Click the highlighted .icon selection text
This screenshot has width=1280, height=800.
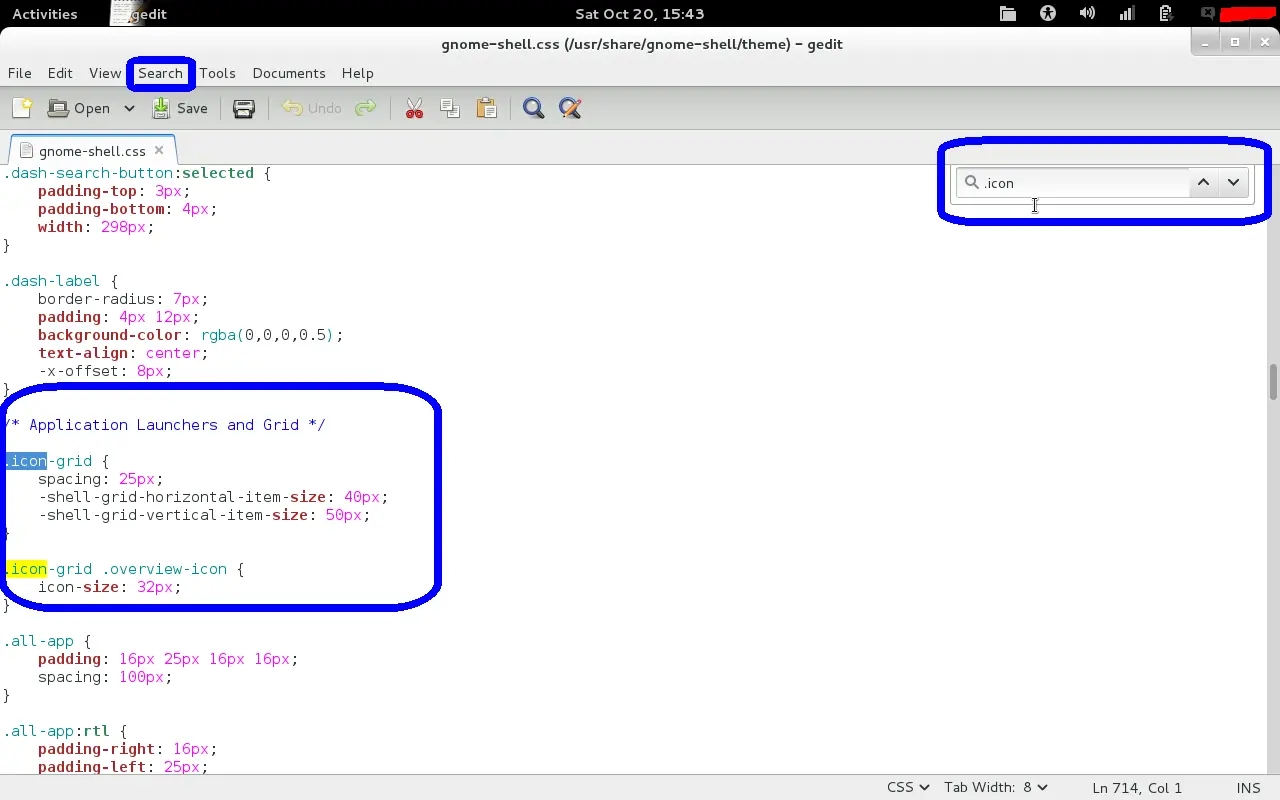(x=26, y=461)
